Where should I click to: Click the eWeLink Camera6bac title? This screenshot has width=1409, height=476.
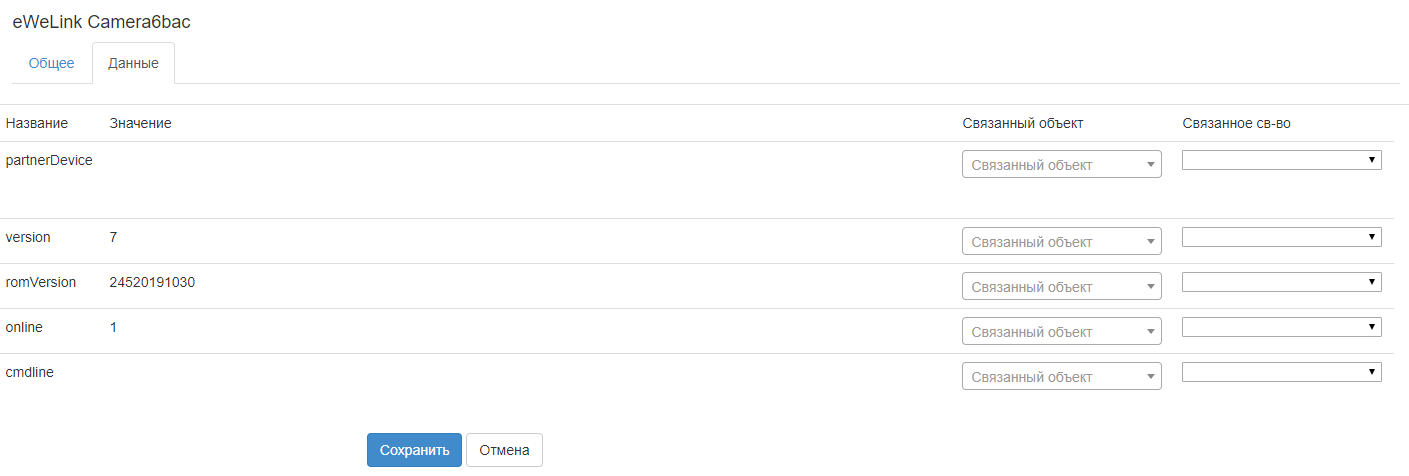pyautogui.click(x=101, y=22)
